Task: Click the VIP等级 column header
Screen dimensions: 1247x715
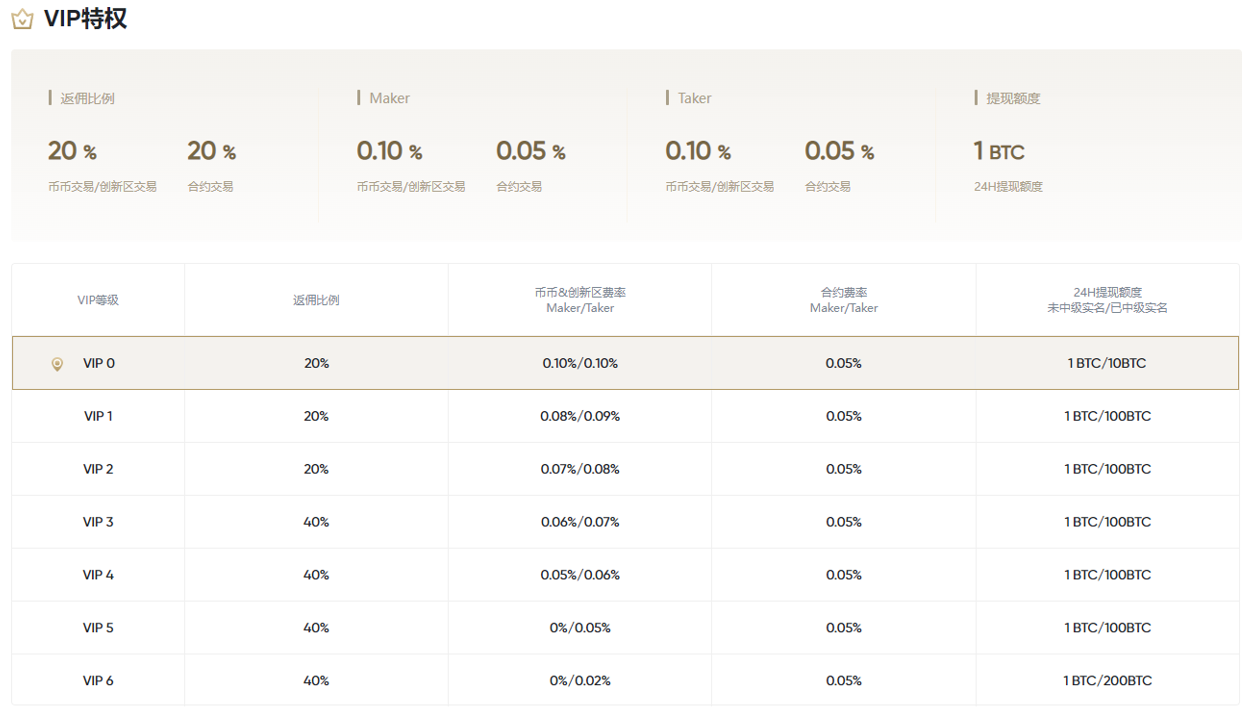Action: pos(98,300)
